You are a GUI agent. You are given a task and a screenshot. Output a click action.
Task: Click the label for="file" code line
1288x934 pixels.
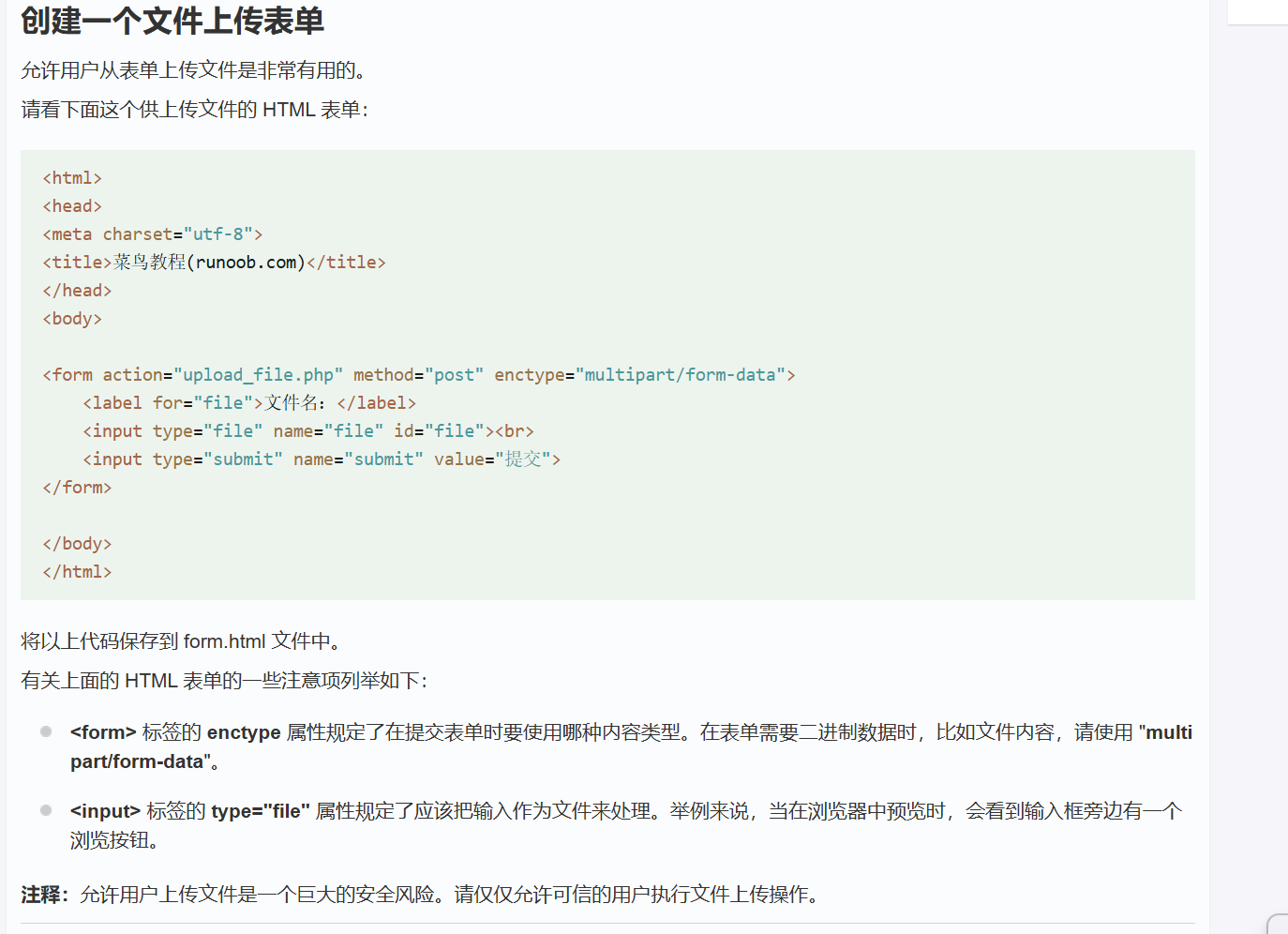pyautogui.click(x=248, y=403)
